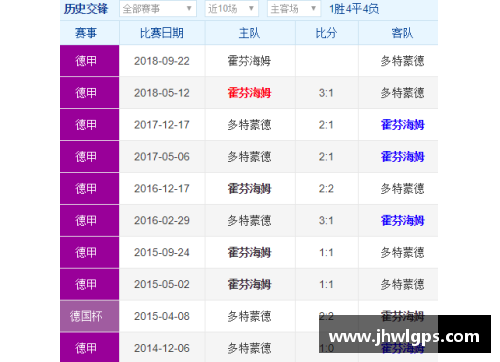Click red home team 霍芬海姆 on 2018-05-12
This screenshot has height=362, width=500.
pos(249,93)
